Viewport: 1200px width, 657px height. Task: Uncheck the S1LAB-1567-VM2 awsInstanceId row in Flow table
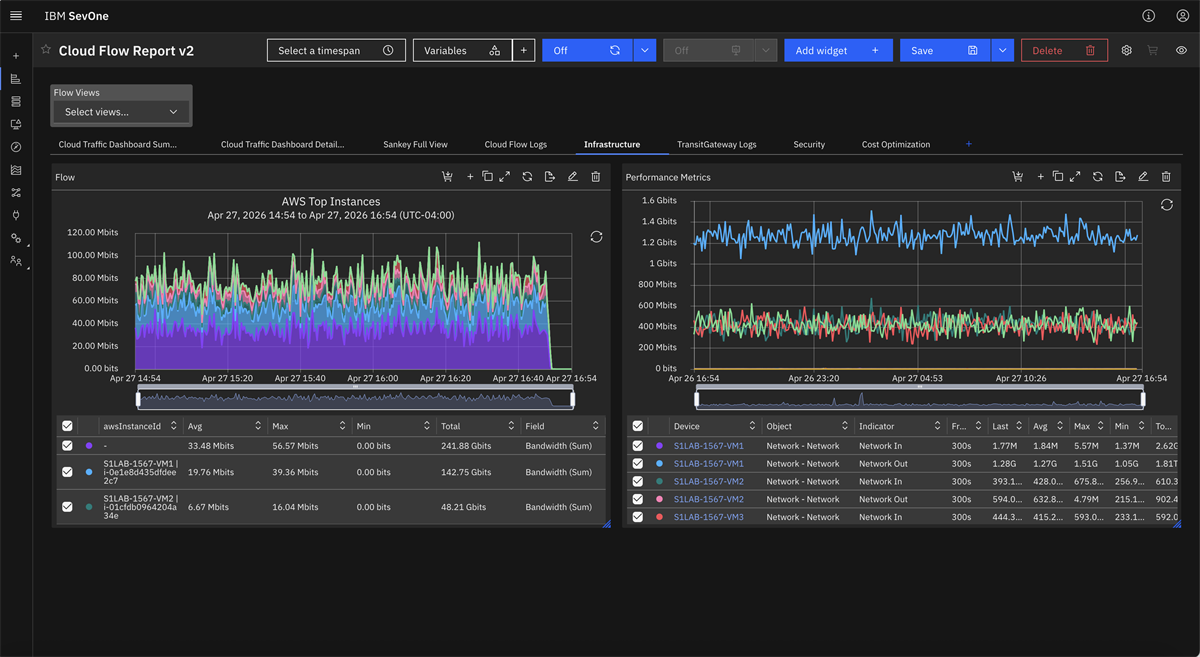click(x=67, y=507)
